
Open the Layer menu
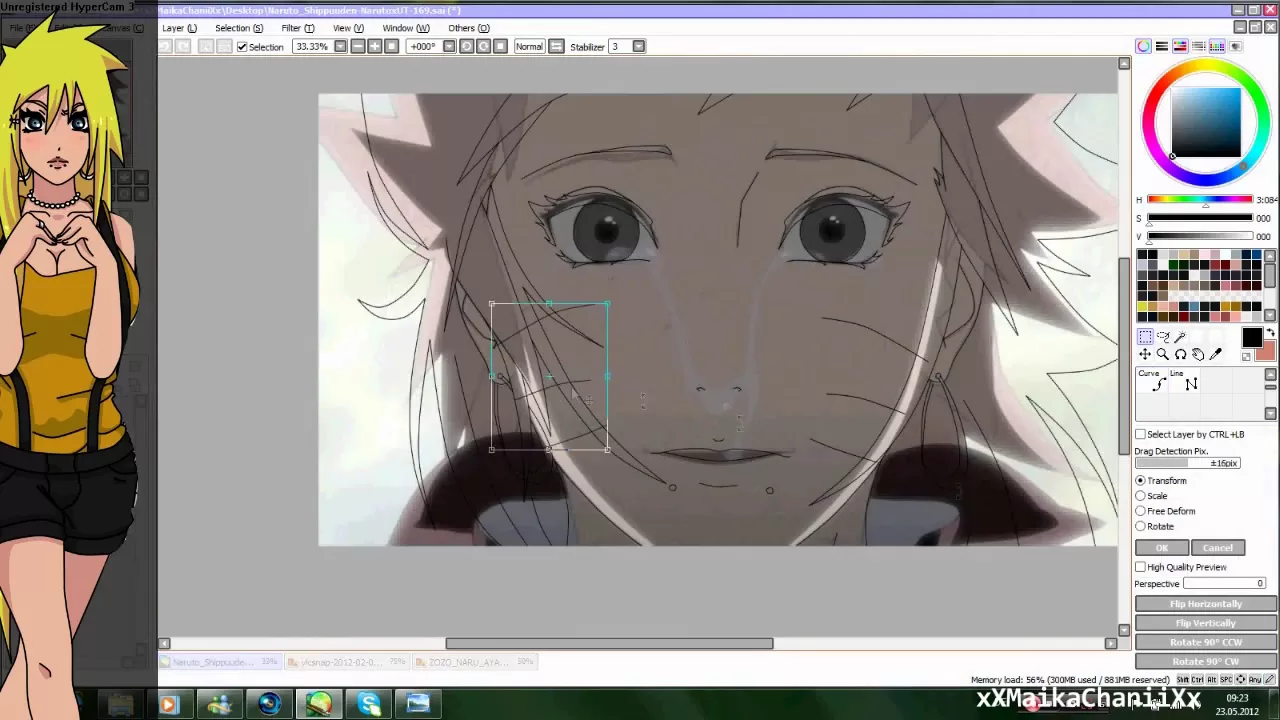[179, 28]
